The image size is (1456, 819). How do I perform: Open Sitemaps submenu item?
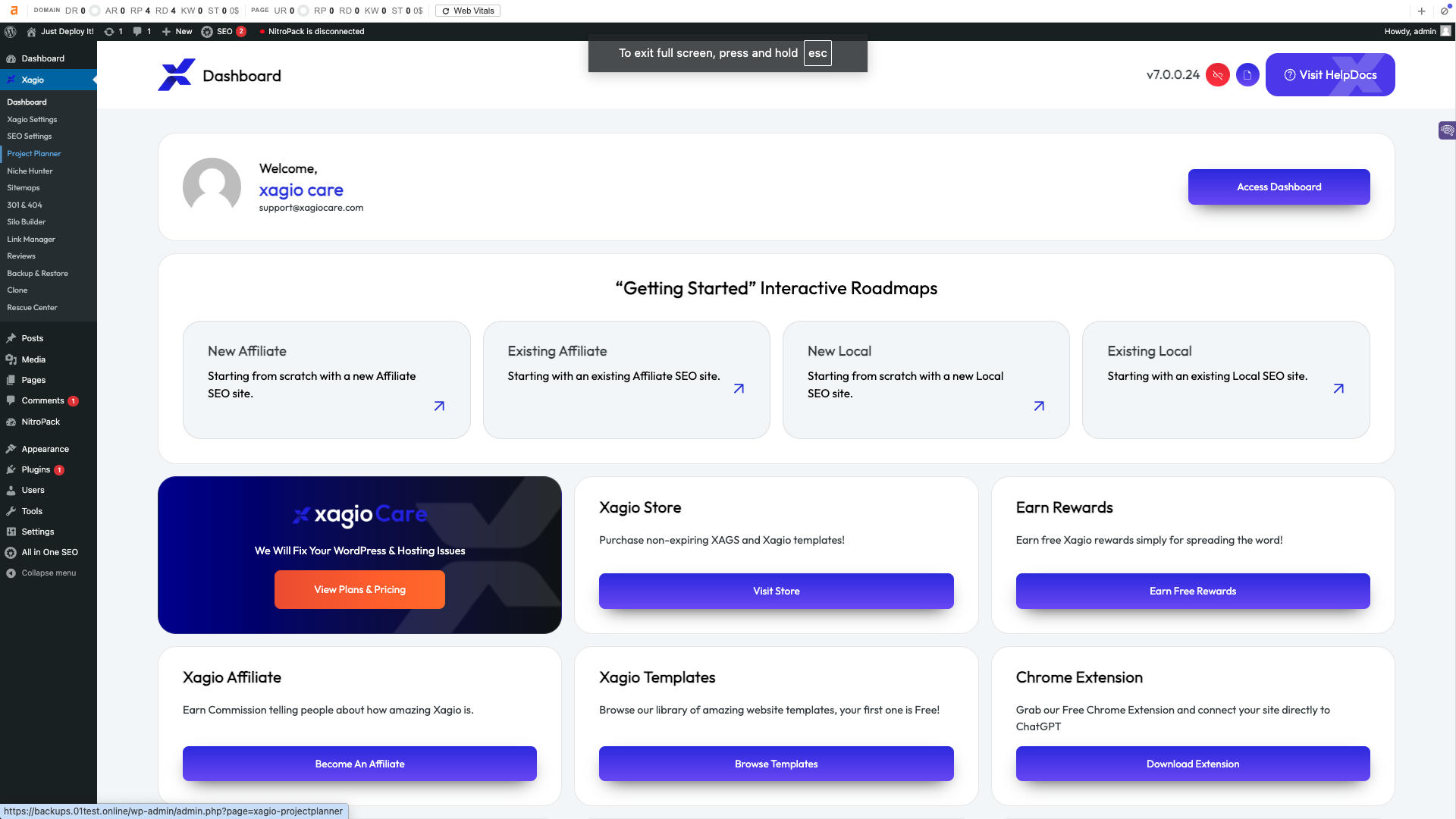point(24,187)
